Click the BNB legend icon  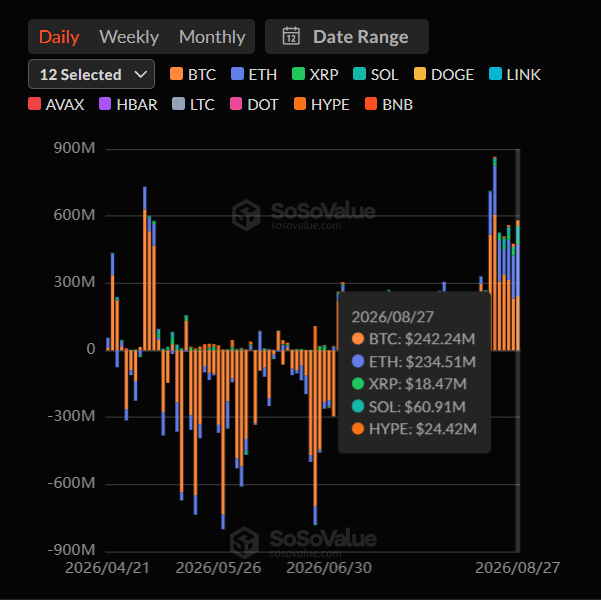tap(371, 104)
